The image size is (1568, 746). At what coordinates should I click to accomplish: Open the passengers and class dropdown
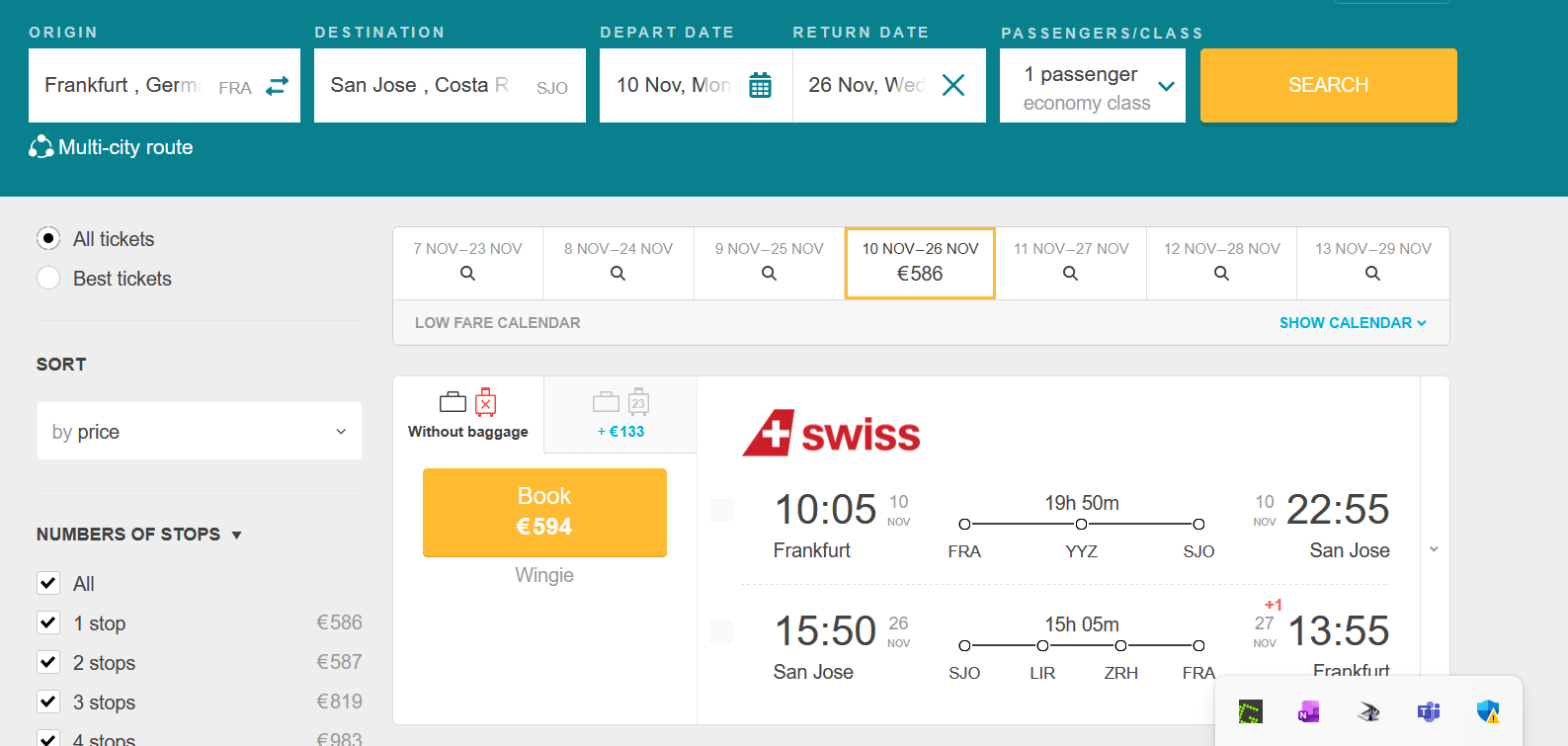click(1093, 86)
